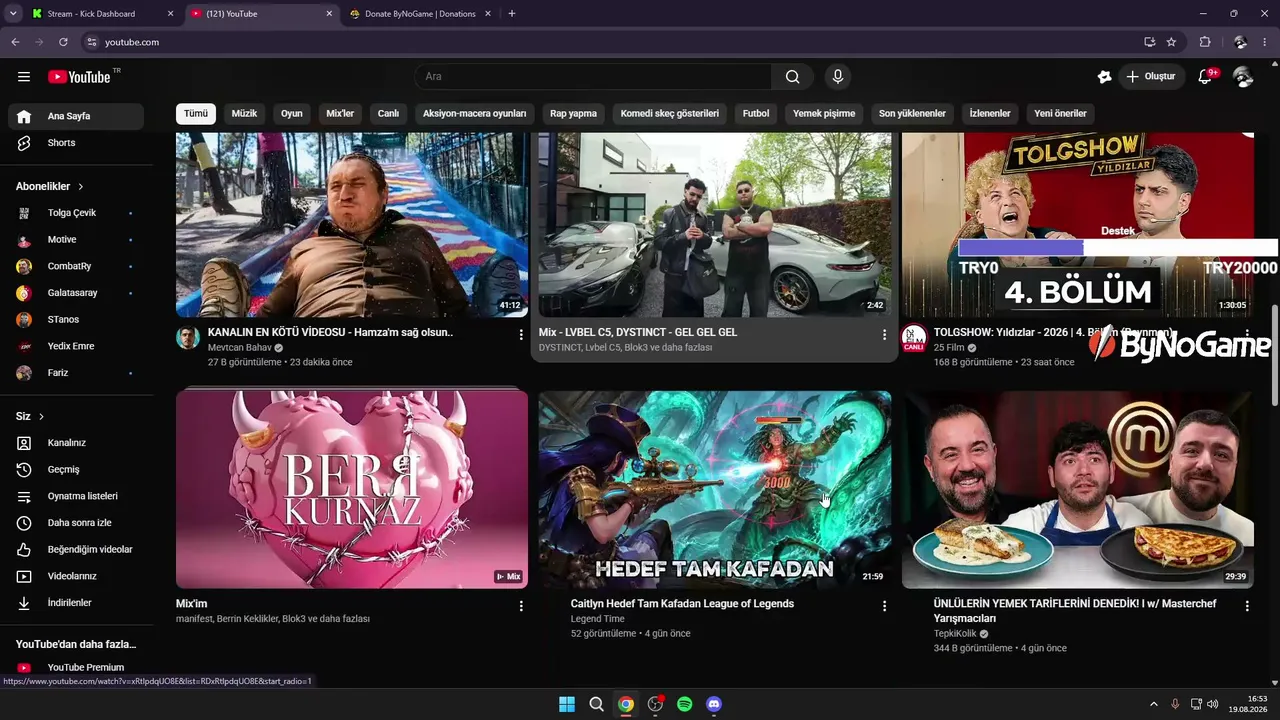Select the Müzik filter chip

(244, 114)
